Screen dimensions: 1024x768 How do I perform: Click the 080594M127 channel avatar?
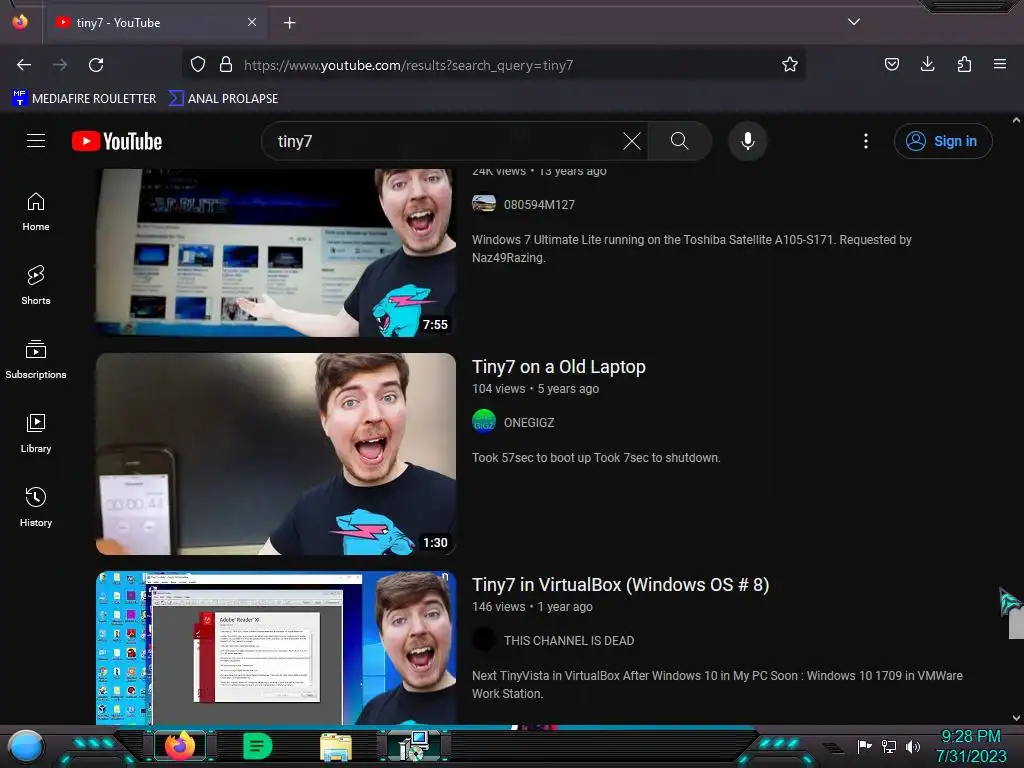click(x=484, y=204)
